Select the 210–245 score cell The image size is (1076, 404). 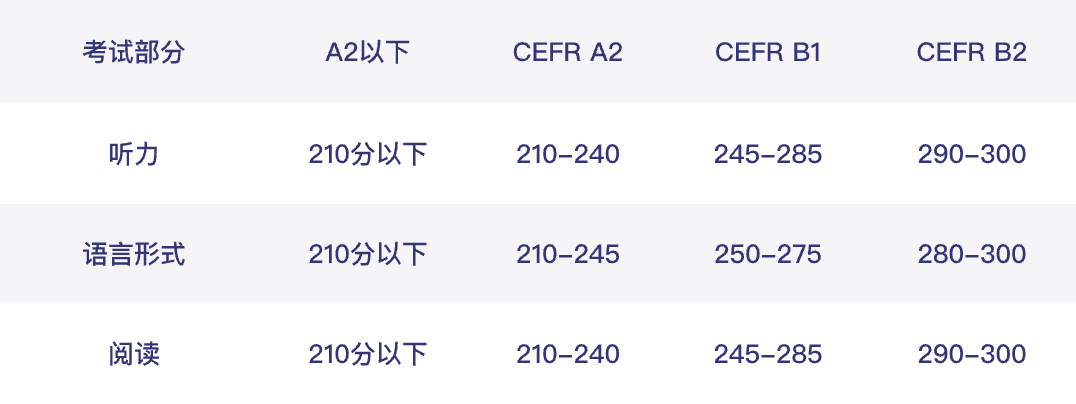(x=568, y=254)
